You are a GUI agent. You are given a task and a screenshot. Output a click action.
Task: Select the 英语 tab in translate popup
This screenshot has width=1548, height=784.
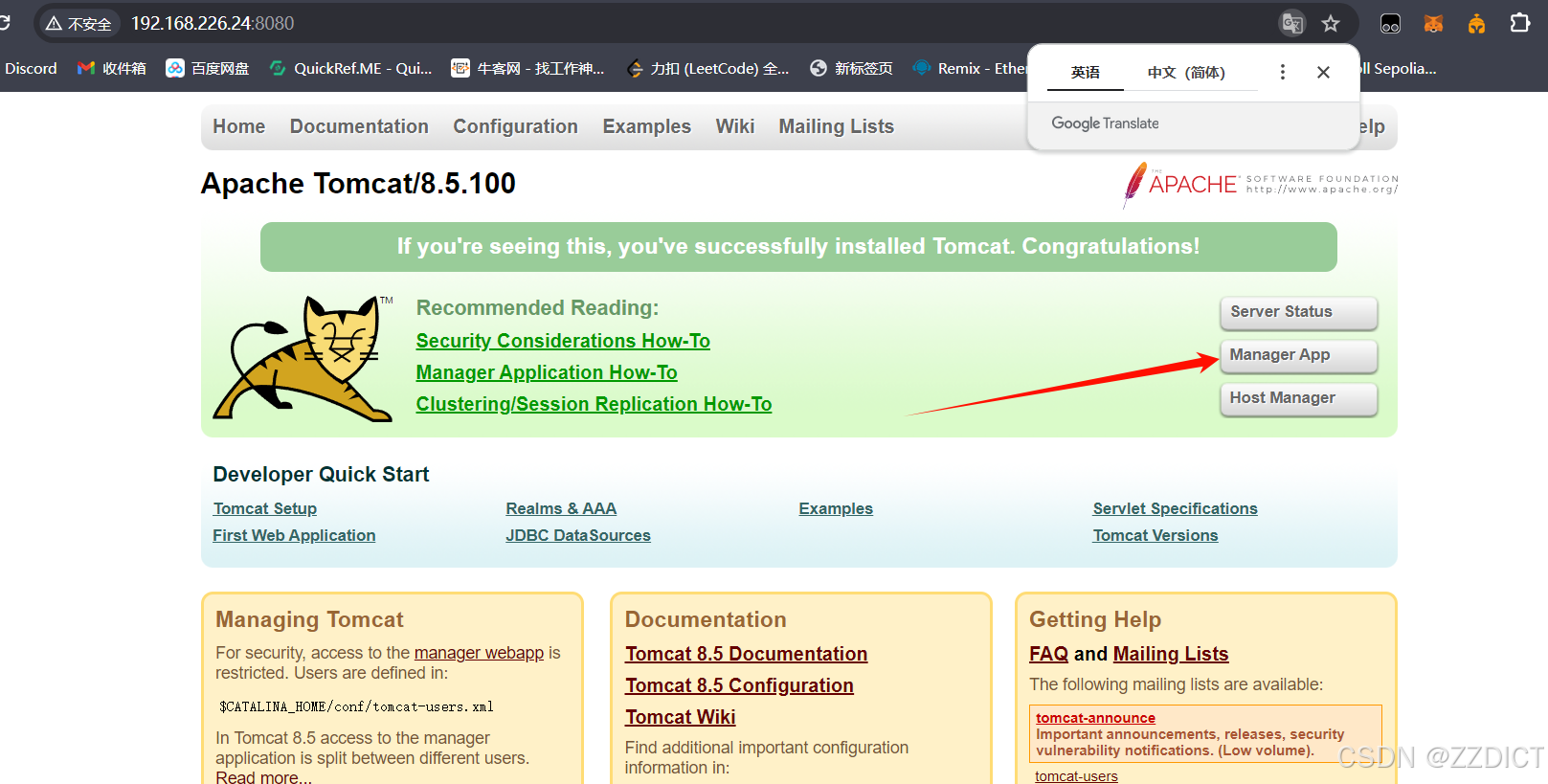point(1086,72)
